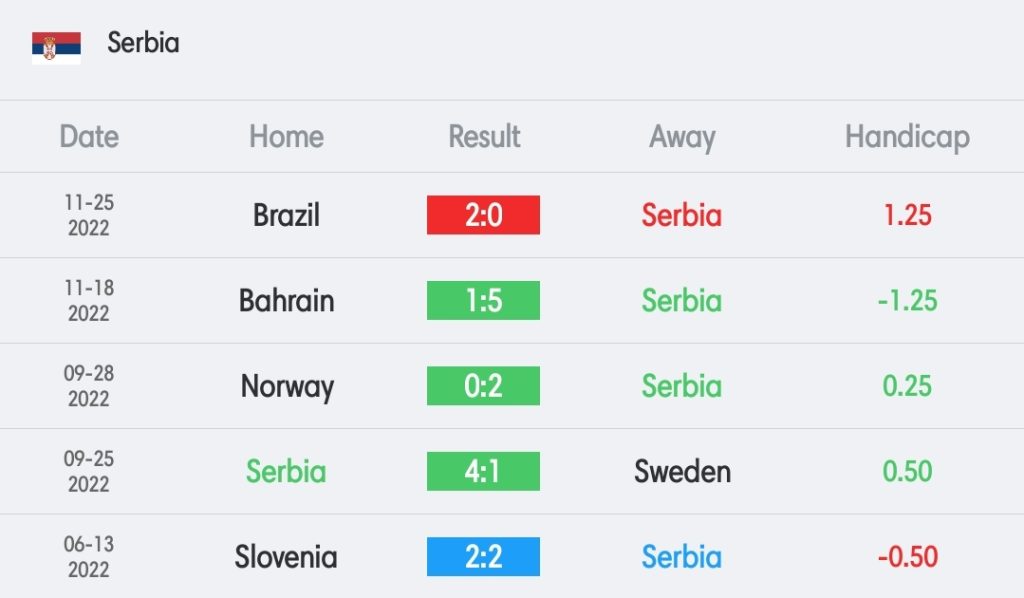Select the 11-18 2022 match date

click(x=89, y=300)
